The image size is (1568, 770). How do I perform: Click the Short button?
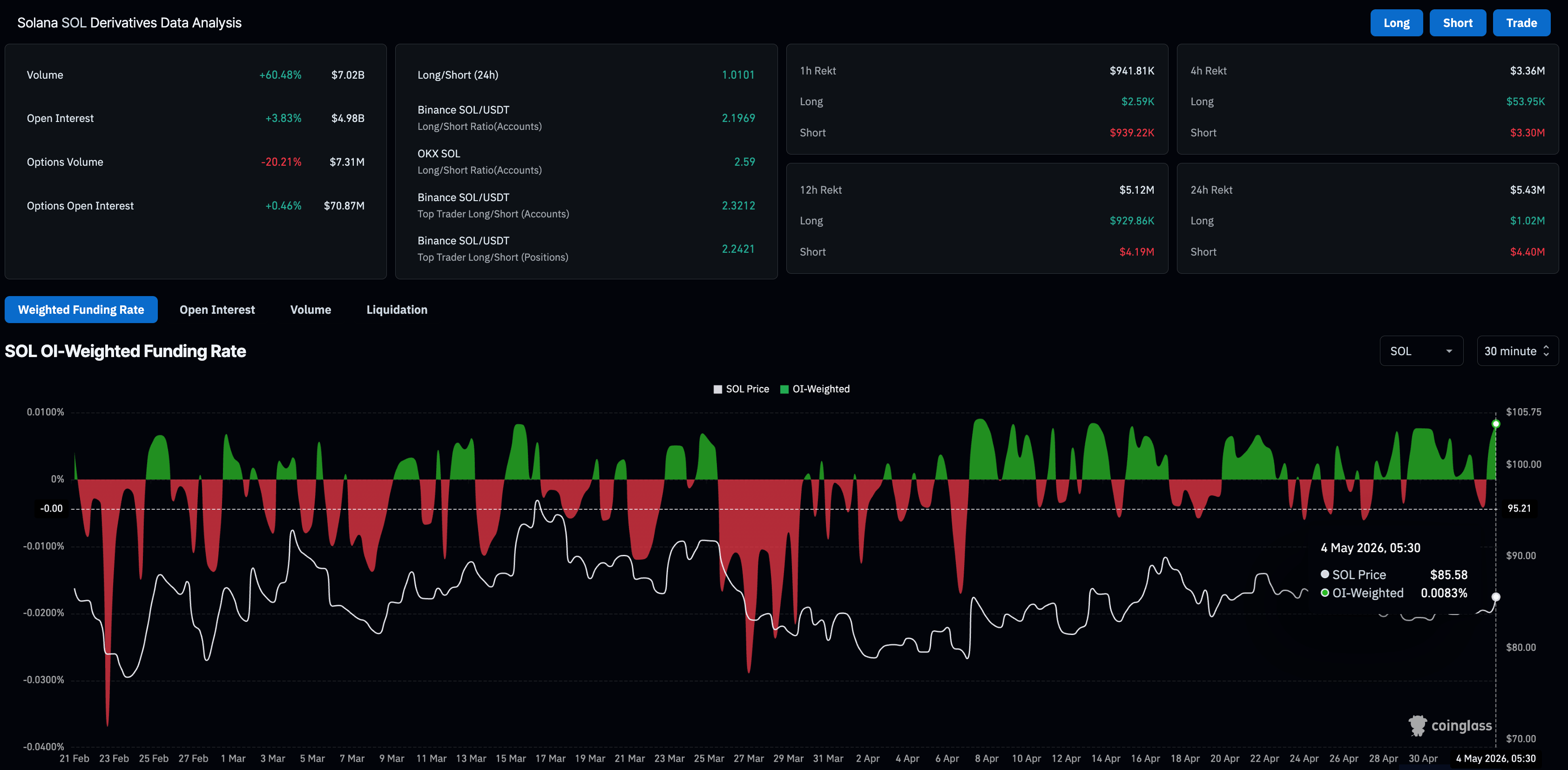pyautogui.click(x=1457, y=22)
